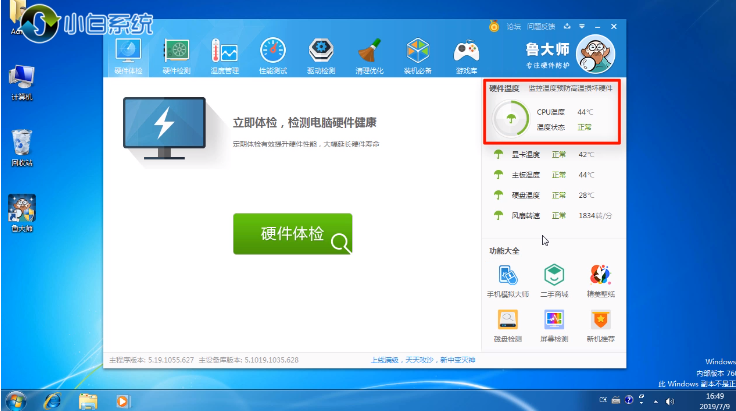Open the 新机推荐 new PC recommendation tool

600,324
